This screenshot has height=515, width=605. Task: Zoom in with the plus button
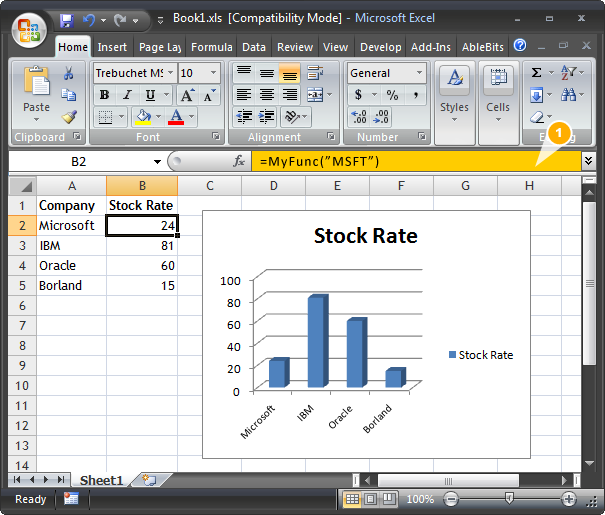[x=569, y=499]
